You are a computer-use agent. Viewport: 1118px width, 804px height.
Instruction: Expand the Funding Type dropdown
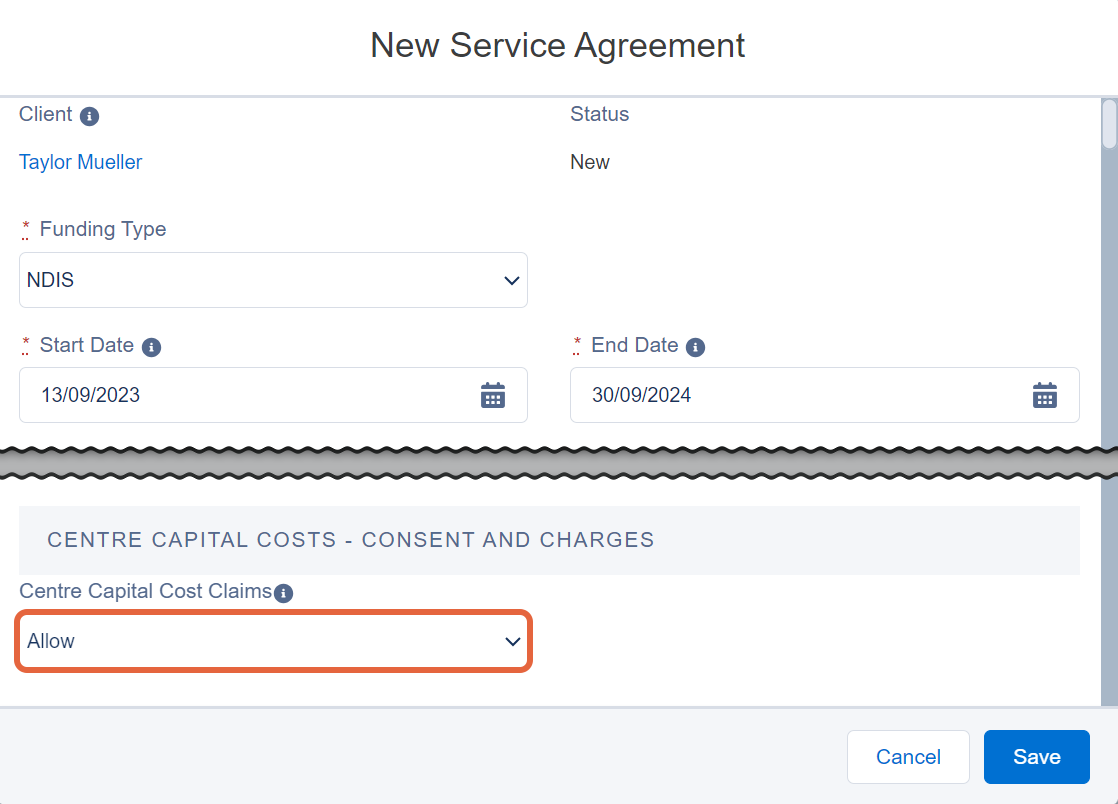click(273, 280)
